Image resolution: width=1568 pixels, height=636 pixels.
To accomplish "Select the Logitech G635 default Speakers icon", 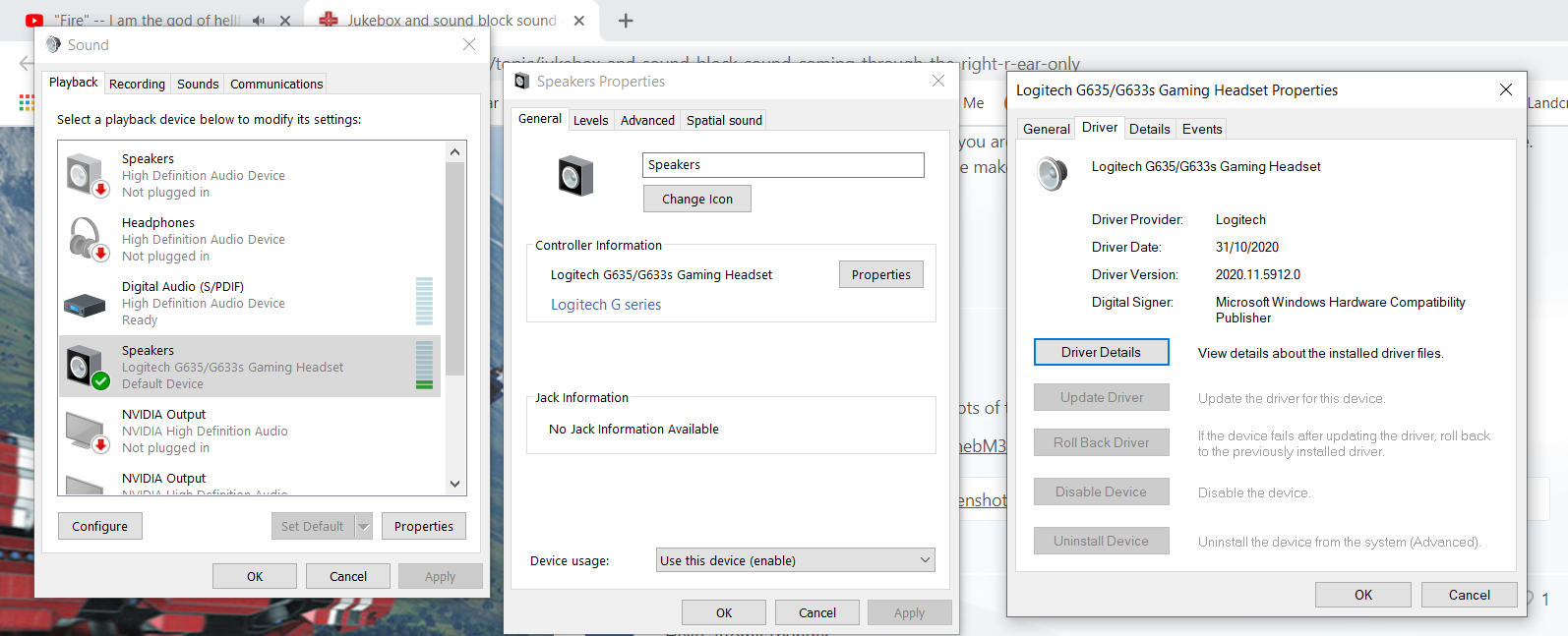I will tap(86, 367).
